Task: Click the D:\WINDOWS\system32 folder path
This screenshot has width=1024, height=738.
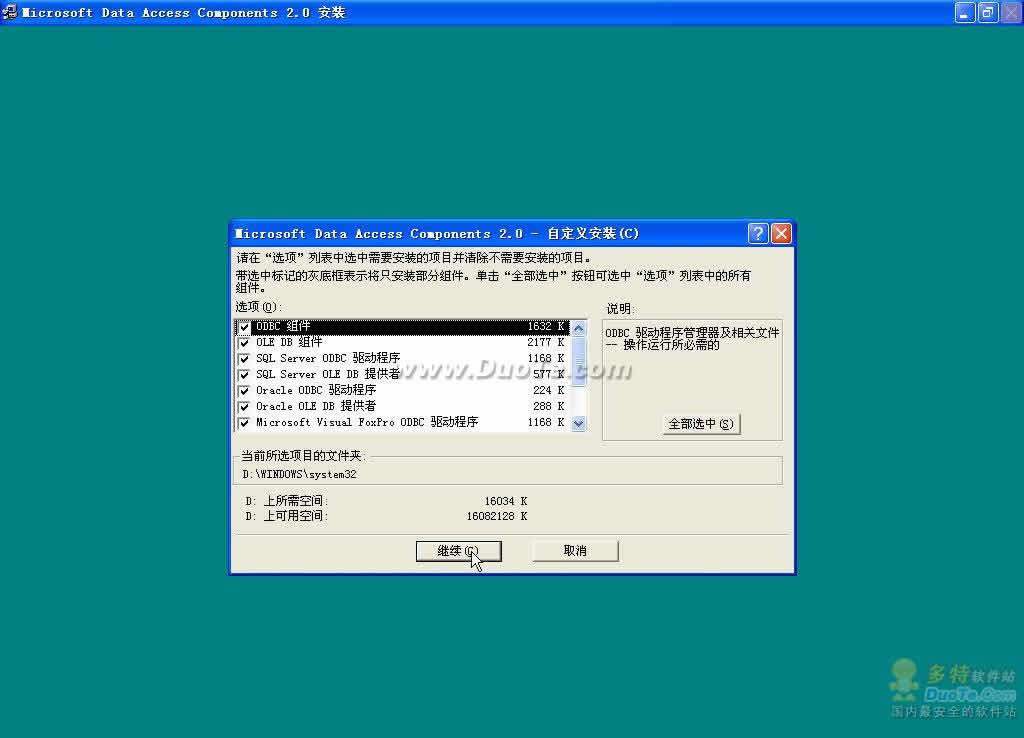Action: click(299, 474)
